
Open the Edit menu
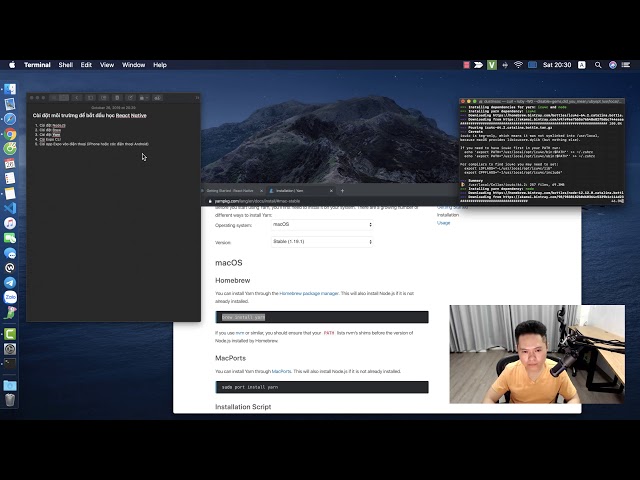pos(86,65)
